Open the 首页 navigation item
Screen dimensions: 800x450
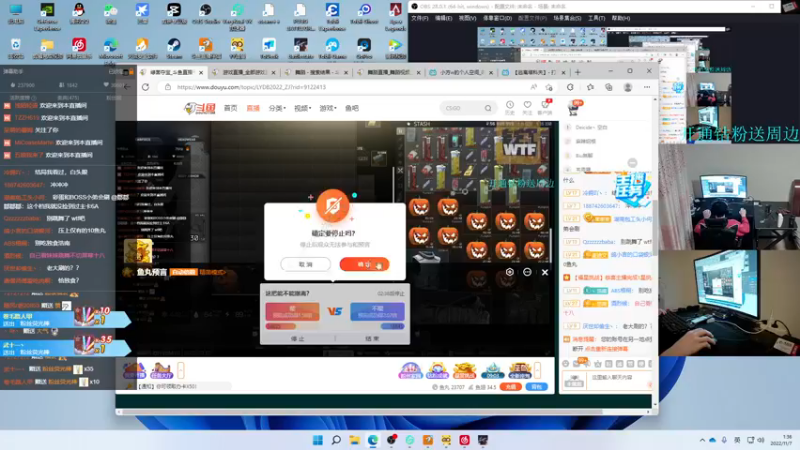(x=231, y=108)
